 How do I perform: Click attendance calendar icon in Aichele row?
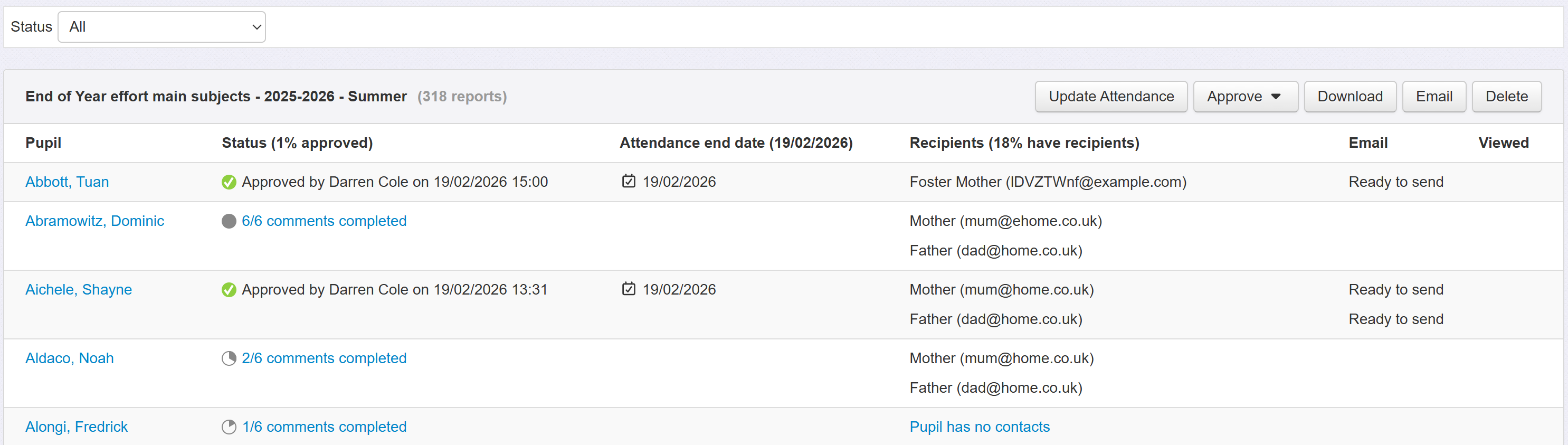[628, 289]
